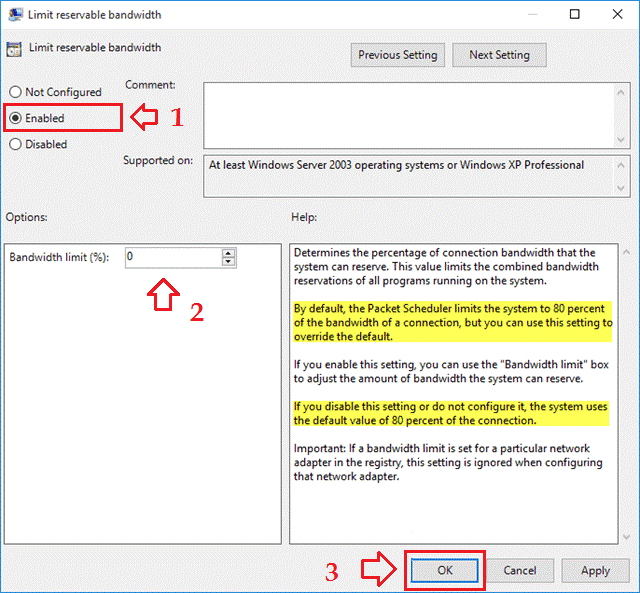The height and width of the screenshot is (593, 640).
Task: Click the 'If you disable this setting' paragraph
Action: (451, 413)
